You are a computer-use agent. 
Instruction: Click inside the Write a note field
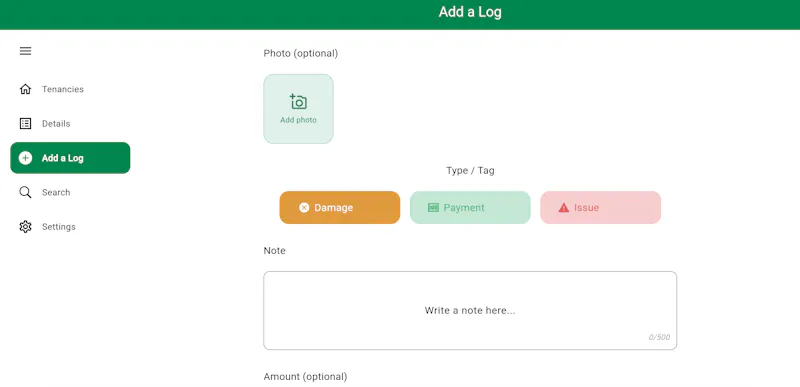(x=470, y=311)
